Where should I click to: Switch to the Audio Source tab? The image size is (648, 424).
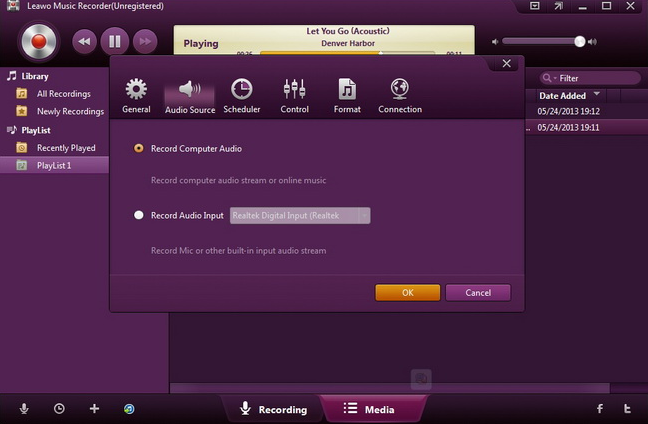(190, 96)
